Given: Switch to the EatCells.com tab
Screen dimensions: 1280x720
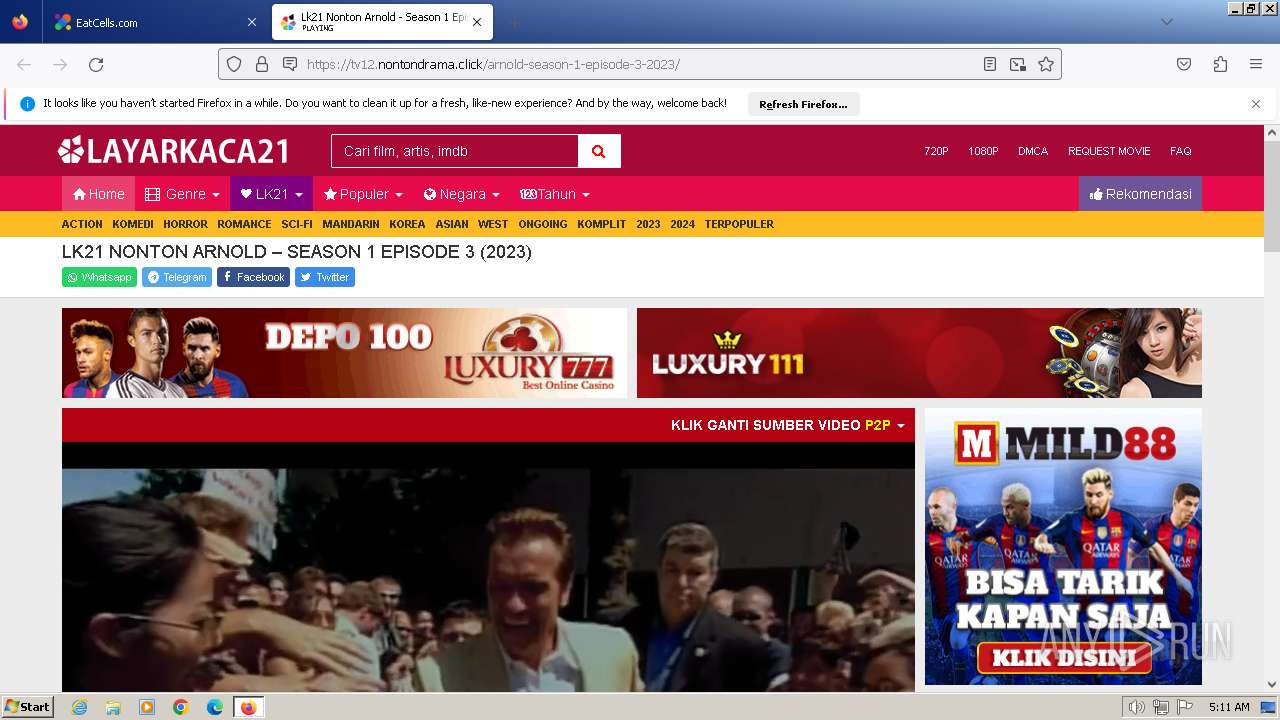Looking at the screenshot, I should pyautogui.click(x=155, y=22).
